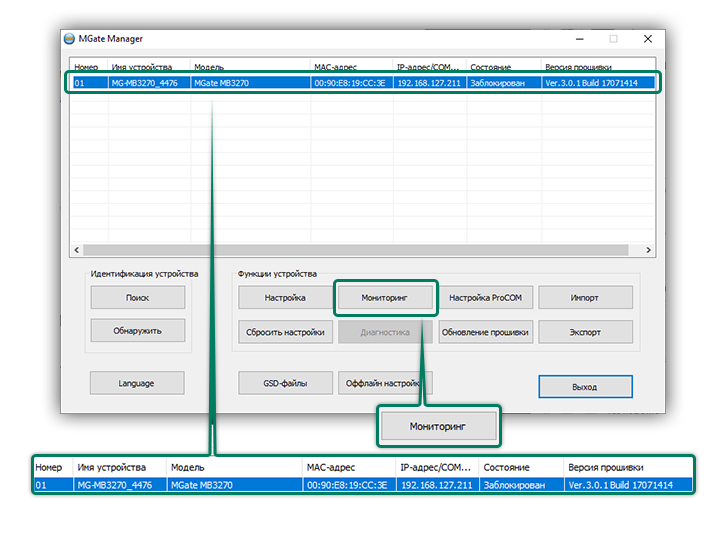The height and width of the screenshot is (543, 720).
Task: Click the Экспорт button
Action: (585, 332)
